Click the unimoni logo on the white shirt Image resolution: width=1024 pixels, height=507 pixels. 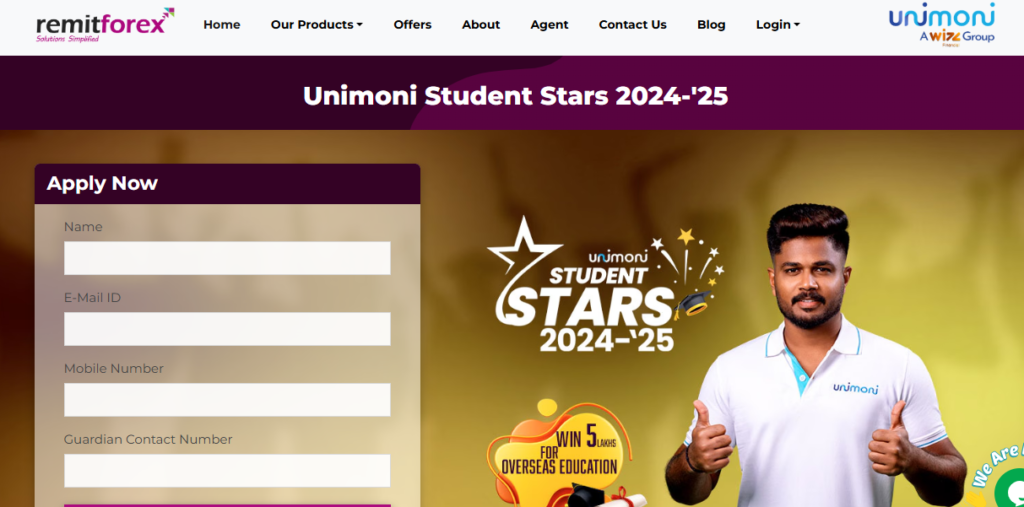point(856,388)
